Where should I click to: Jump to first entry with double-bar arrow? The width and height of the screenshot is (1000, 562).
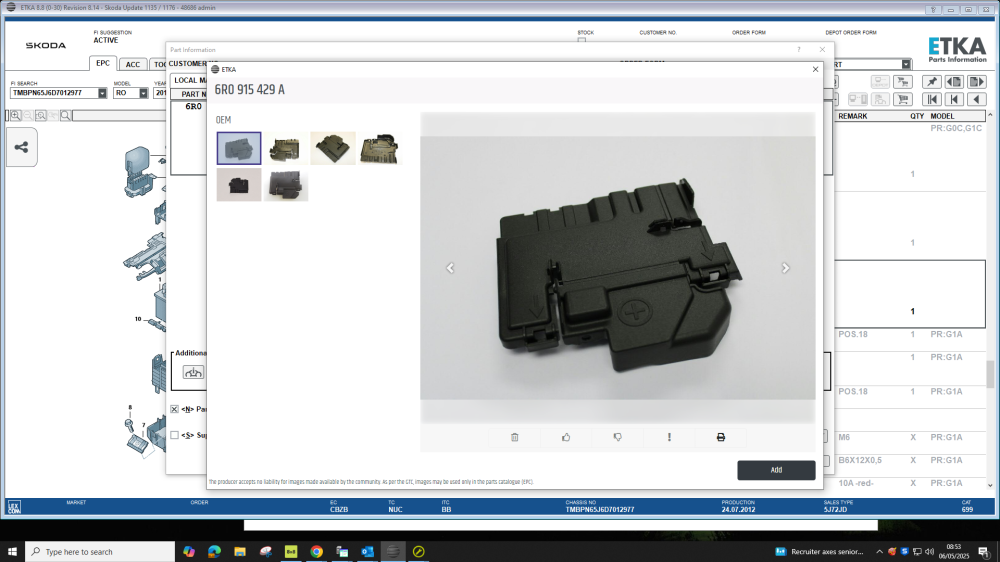pyautogui.click(x=932, y=100)
